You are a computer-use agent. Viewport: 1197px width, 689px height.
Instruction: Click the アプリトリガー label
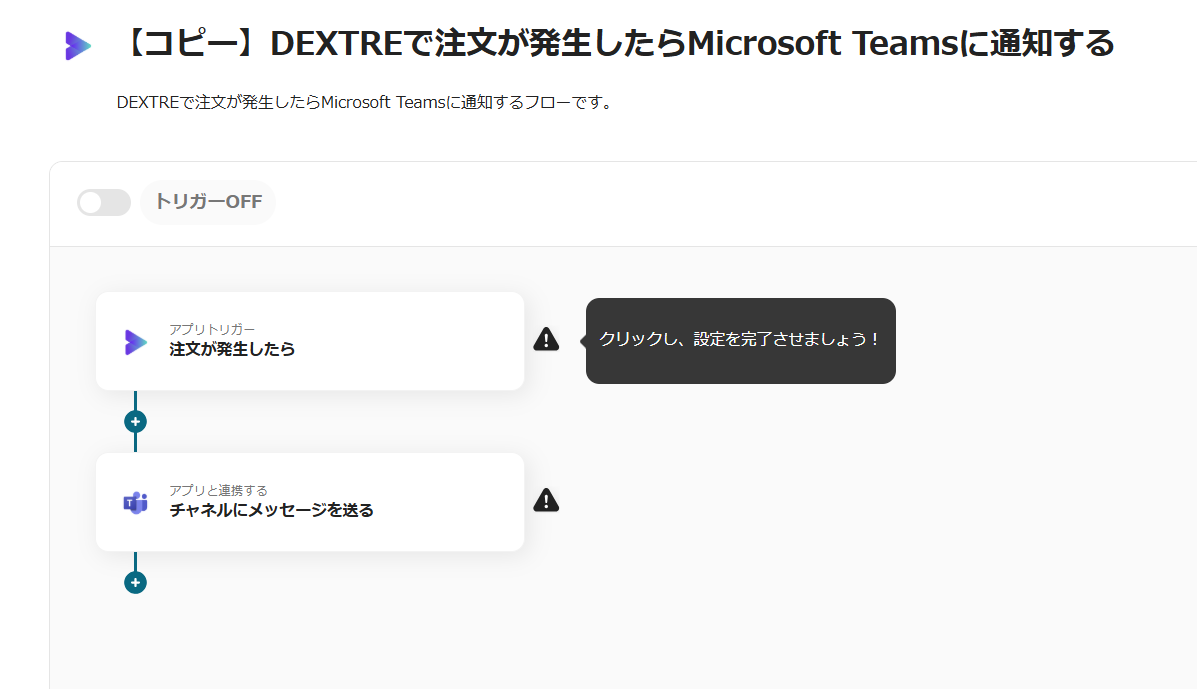tap(212, 329)
